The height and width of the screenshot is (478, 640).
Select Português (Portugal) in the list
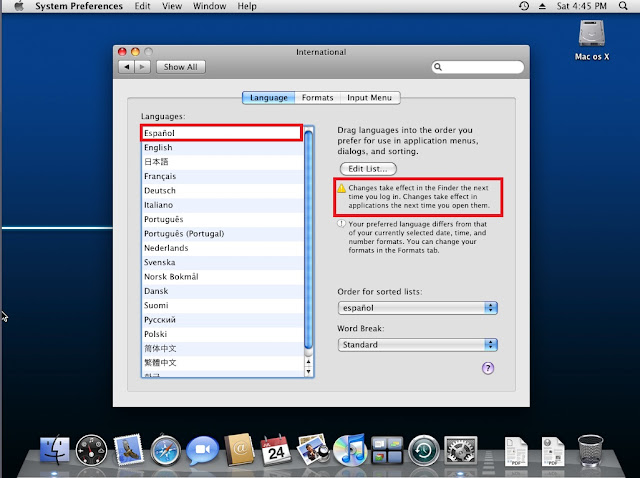coord(223,233)
